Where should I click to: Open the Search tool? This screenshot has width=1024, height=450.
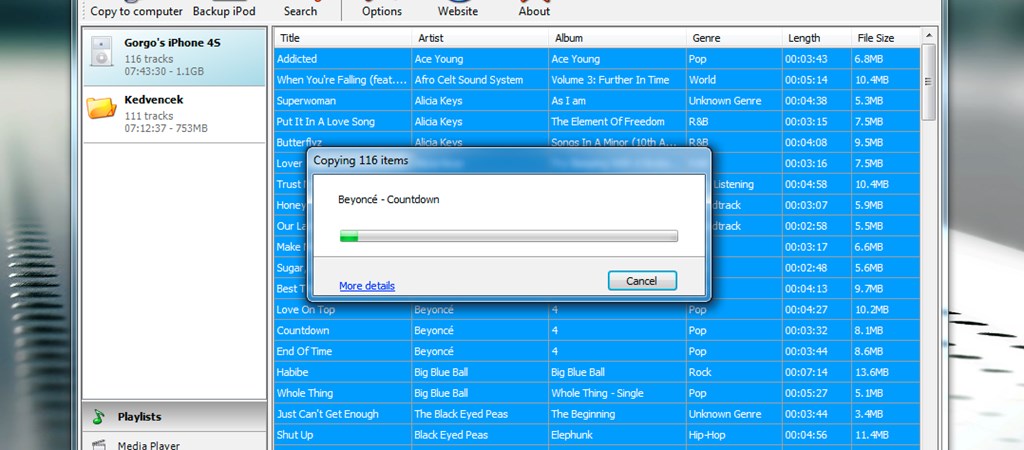[x=300, y=10]
